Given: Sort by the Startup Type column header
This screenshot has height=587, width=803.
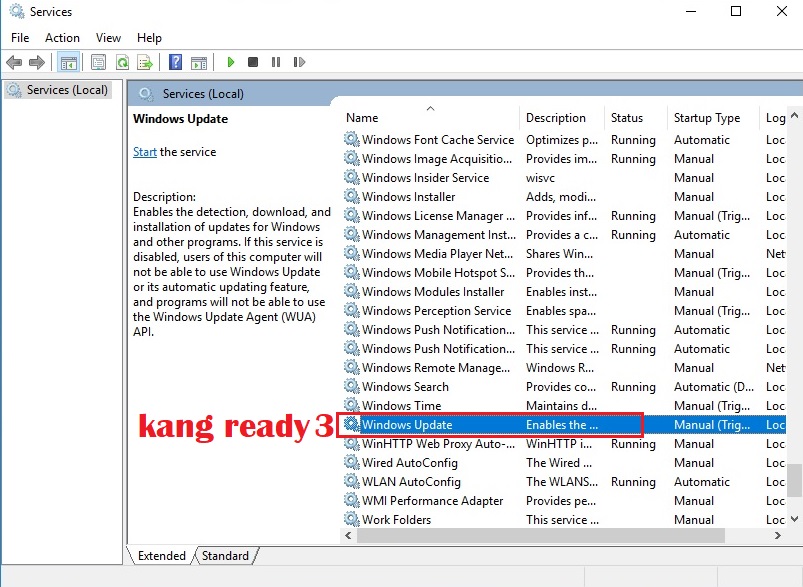Looking at the screenshot, I should tap(713, 118).
